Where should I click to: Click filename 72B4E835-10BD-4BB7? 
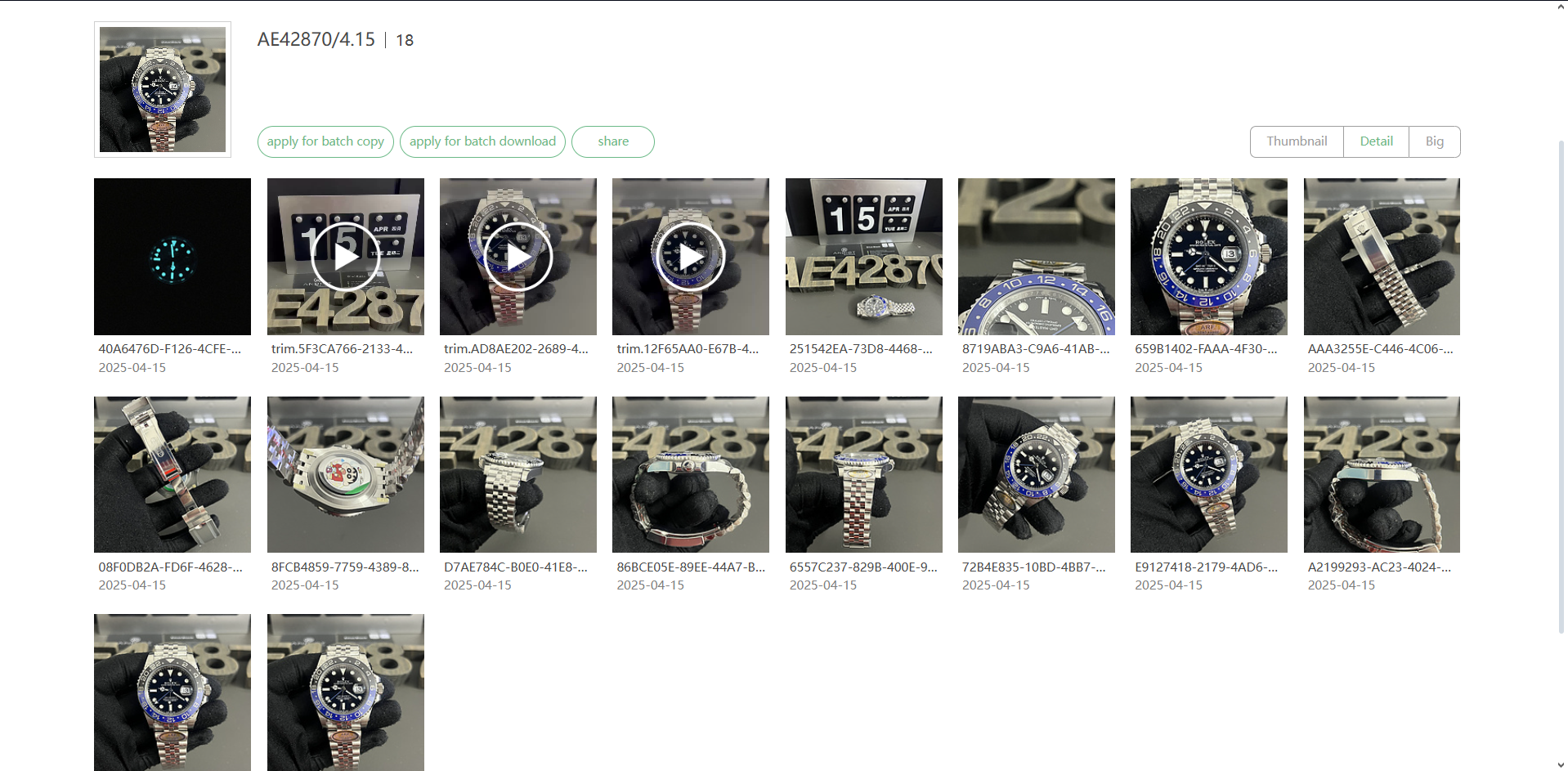pyautogui.click(x=1033, y=567)
